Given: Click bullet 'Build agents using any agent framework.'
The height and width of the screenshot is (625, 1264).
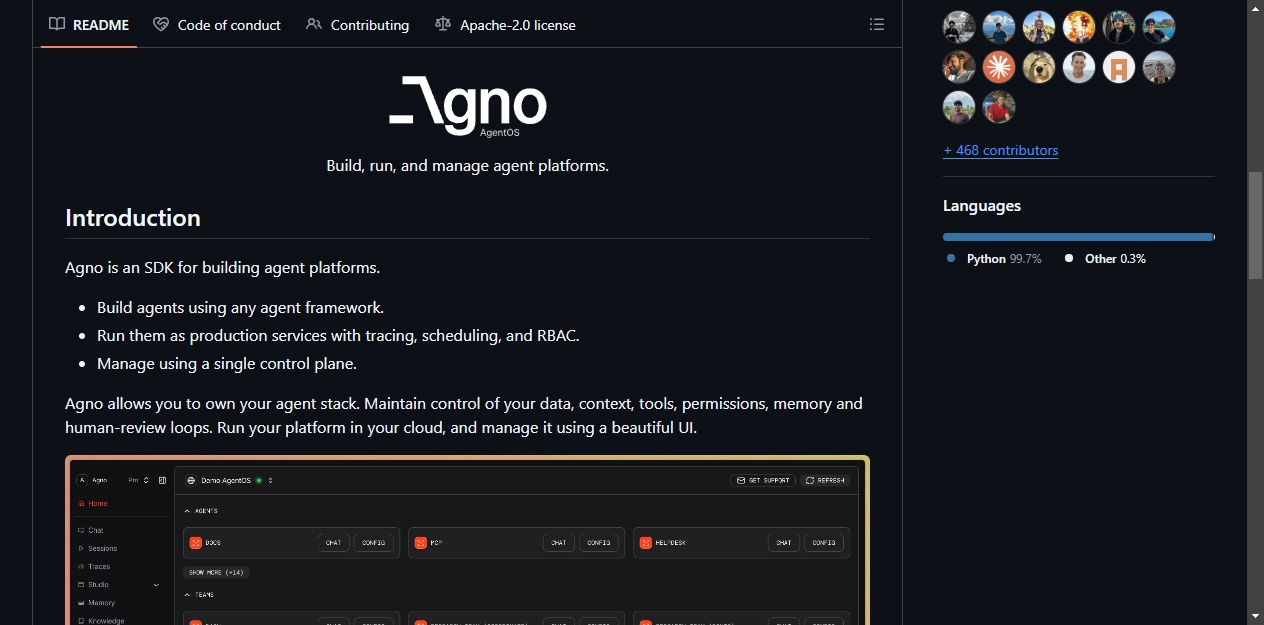Looking at the screenshot, I should [240, 308].
